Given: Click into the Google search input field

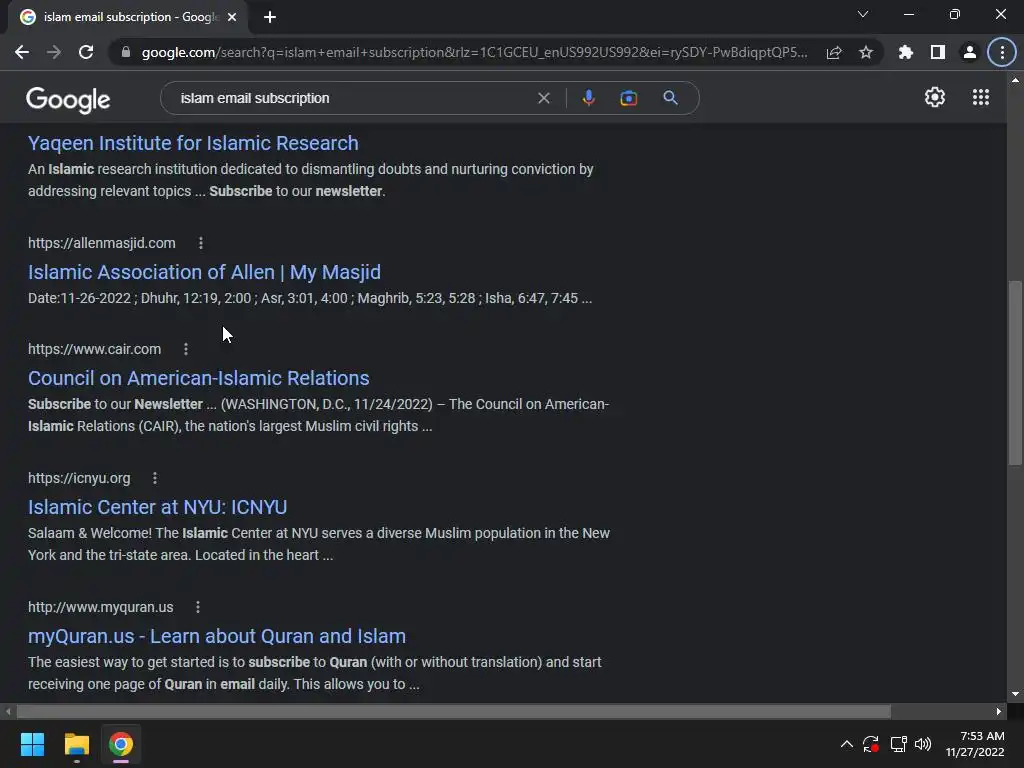Looking at the screenshot, I should (353, 98).
